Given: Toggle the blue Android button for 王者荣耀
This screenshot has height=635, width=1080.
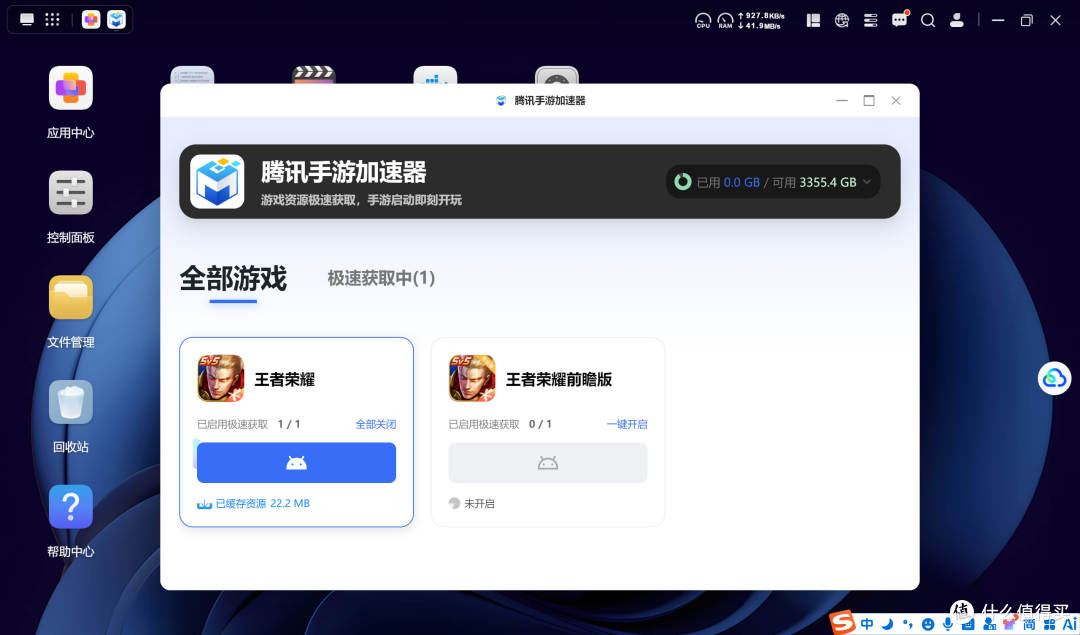Looking at the screenshot, I should click(x=296, y=463).
